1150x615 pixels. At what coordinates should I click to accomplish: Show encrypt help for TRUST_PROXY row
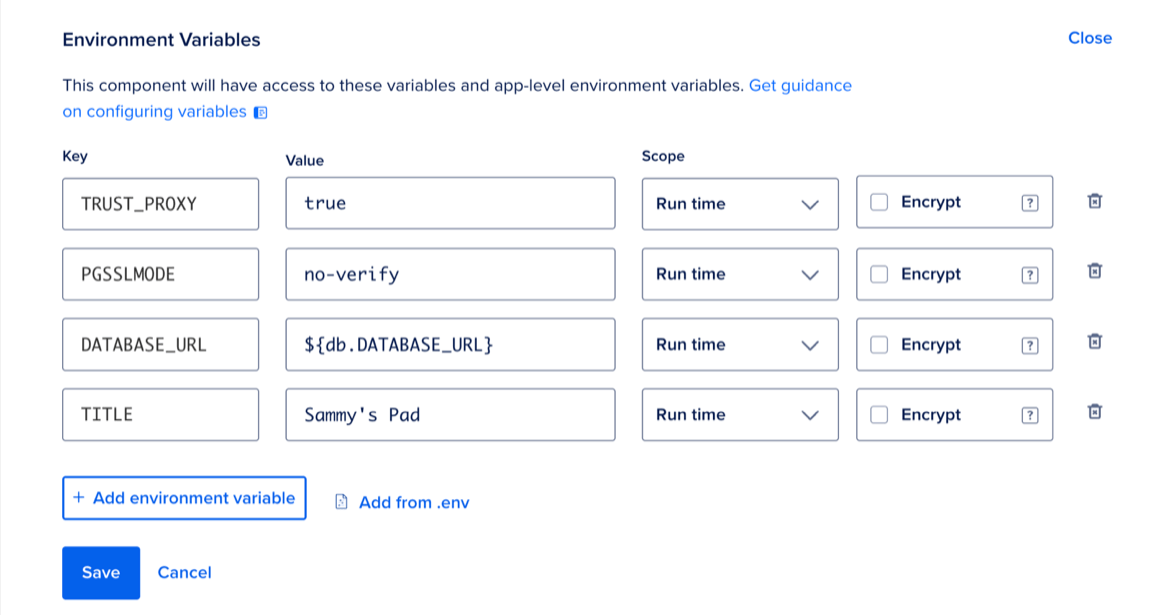point(1029,203)
